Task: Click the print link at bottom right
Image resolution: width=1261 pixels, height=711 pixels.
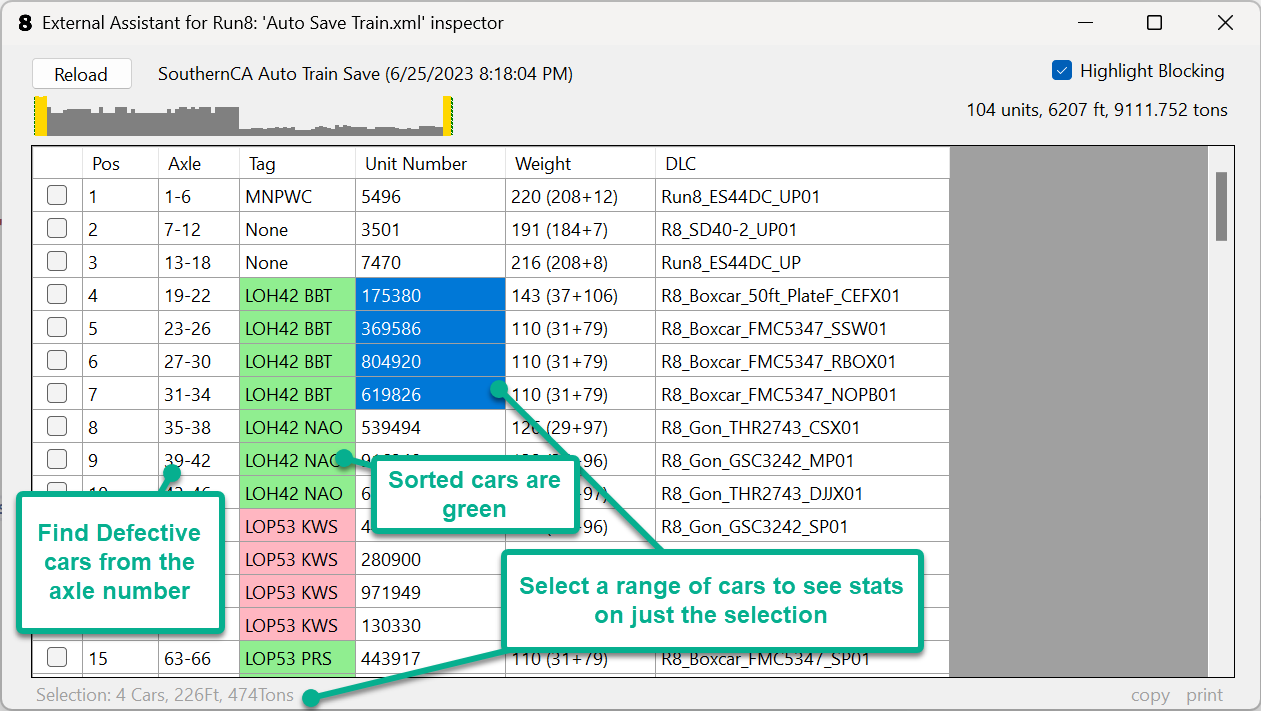Action: point(1204,695)
